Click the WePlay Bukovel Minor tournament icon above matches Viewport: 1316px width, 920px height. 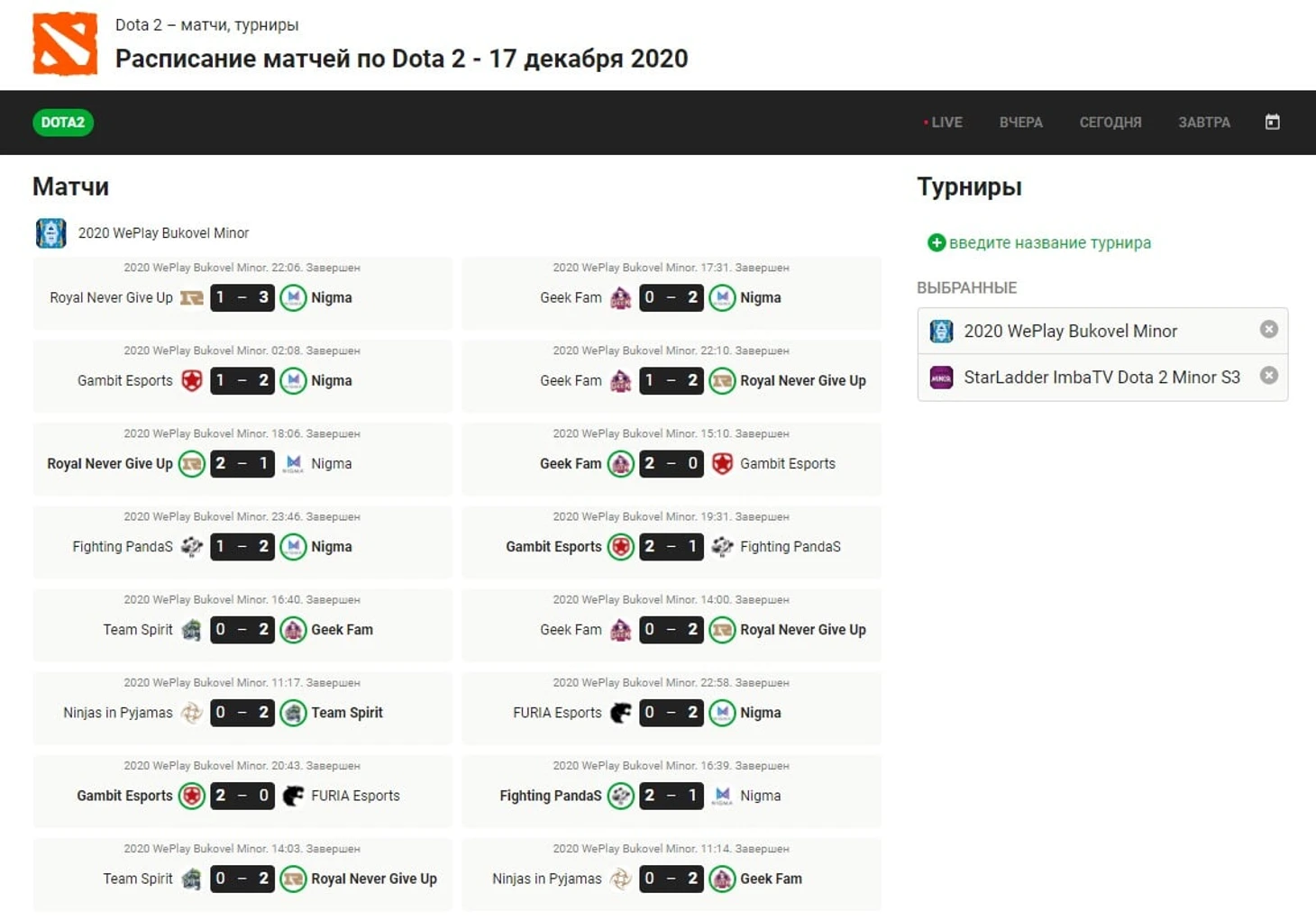[x=50, y=232]
